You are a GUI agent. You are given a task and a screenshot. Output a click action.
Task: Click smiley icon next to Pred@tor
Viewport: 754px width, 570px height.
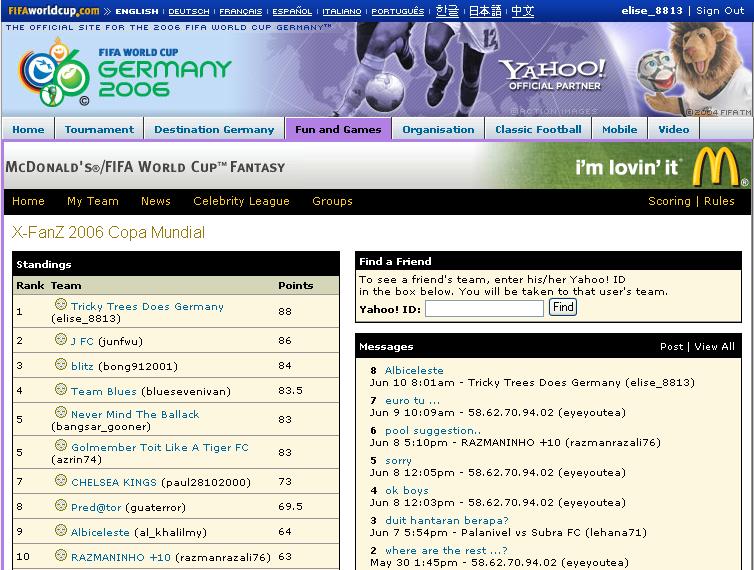click(61, 505)
